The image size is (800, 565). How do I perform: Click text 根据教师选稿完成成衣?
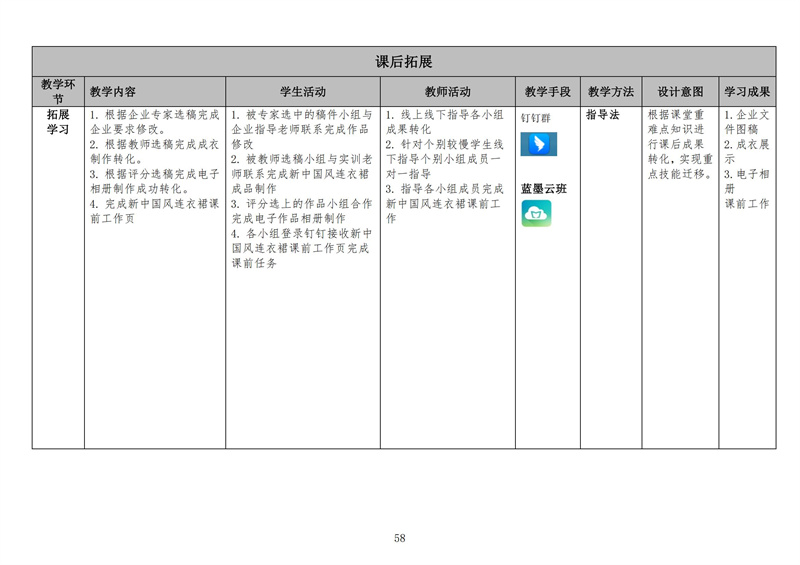(162, 144)
